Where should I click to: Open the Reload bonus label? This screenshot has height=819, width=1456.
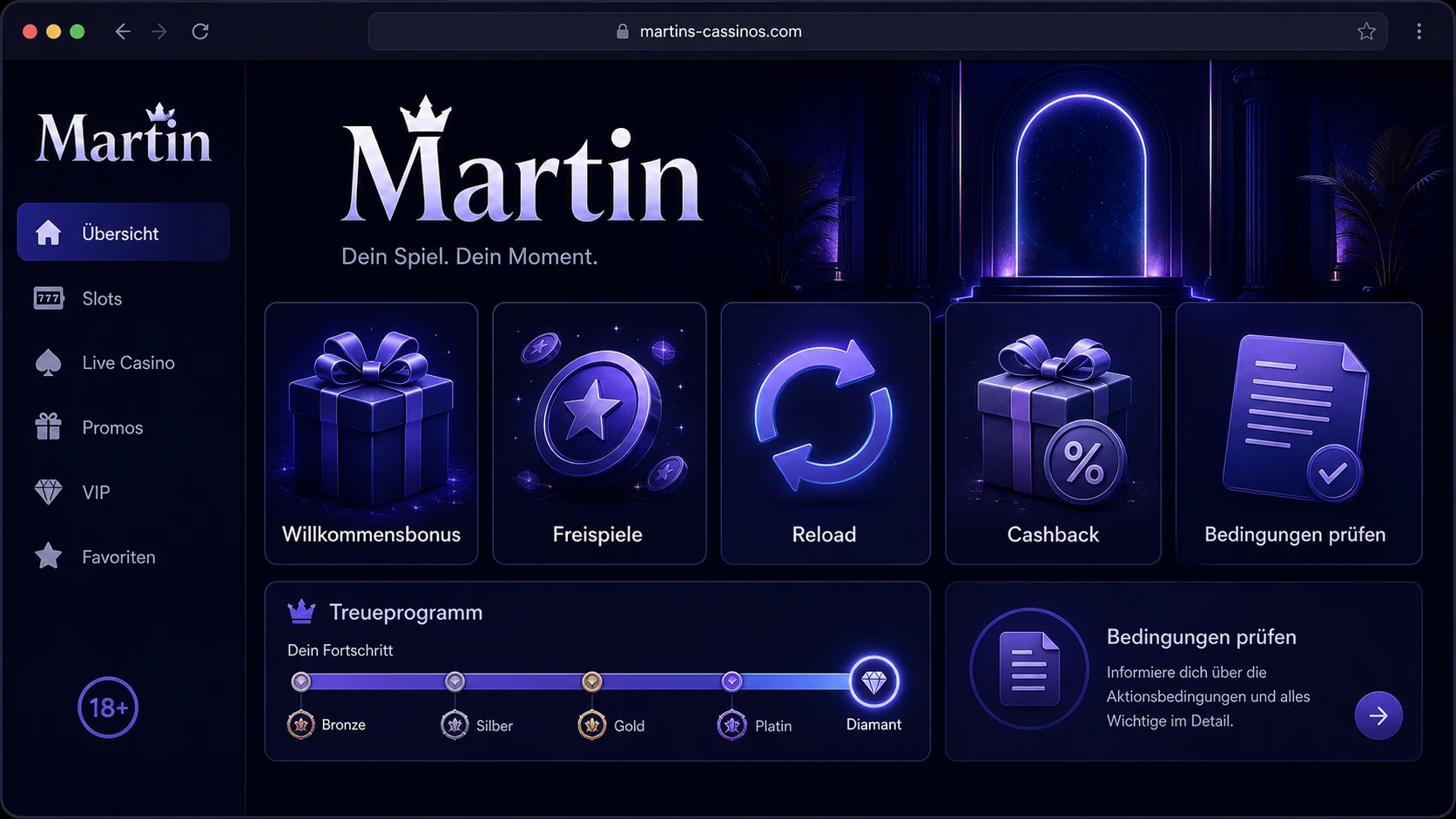click(824, 534)
